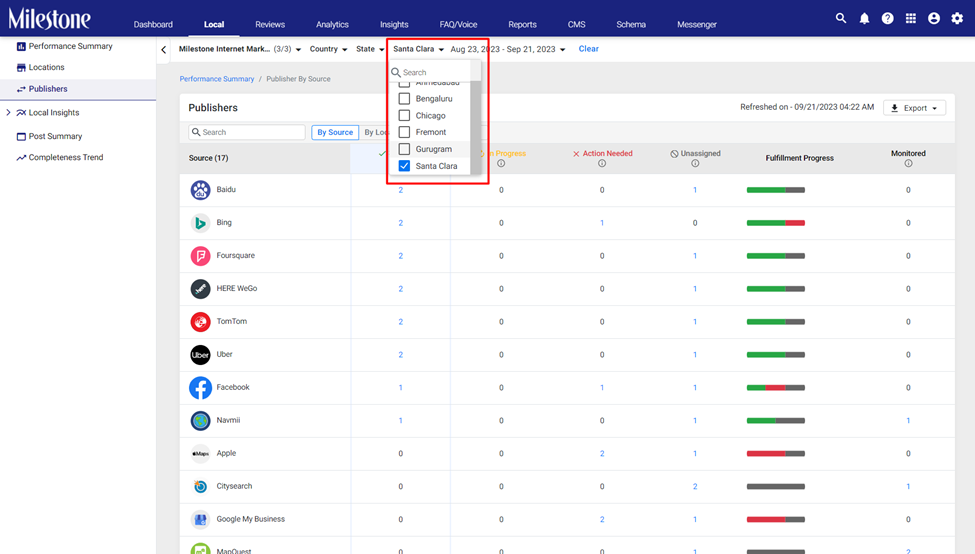This screenshot has height=554, width=975.
Task: Click the Facebook publisher icon
Action: pyautogui.click(x=200, y=387)
